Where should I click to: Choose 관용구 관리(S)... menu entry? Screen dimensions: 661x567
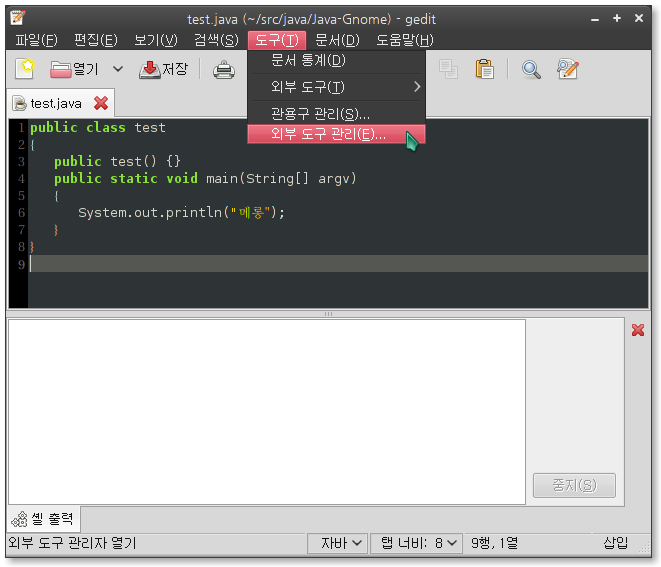tap(336, 113)
